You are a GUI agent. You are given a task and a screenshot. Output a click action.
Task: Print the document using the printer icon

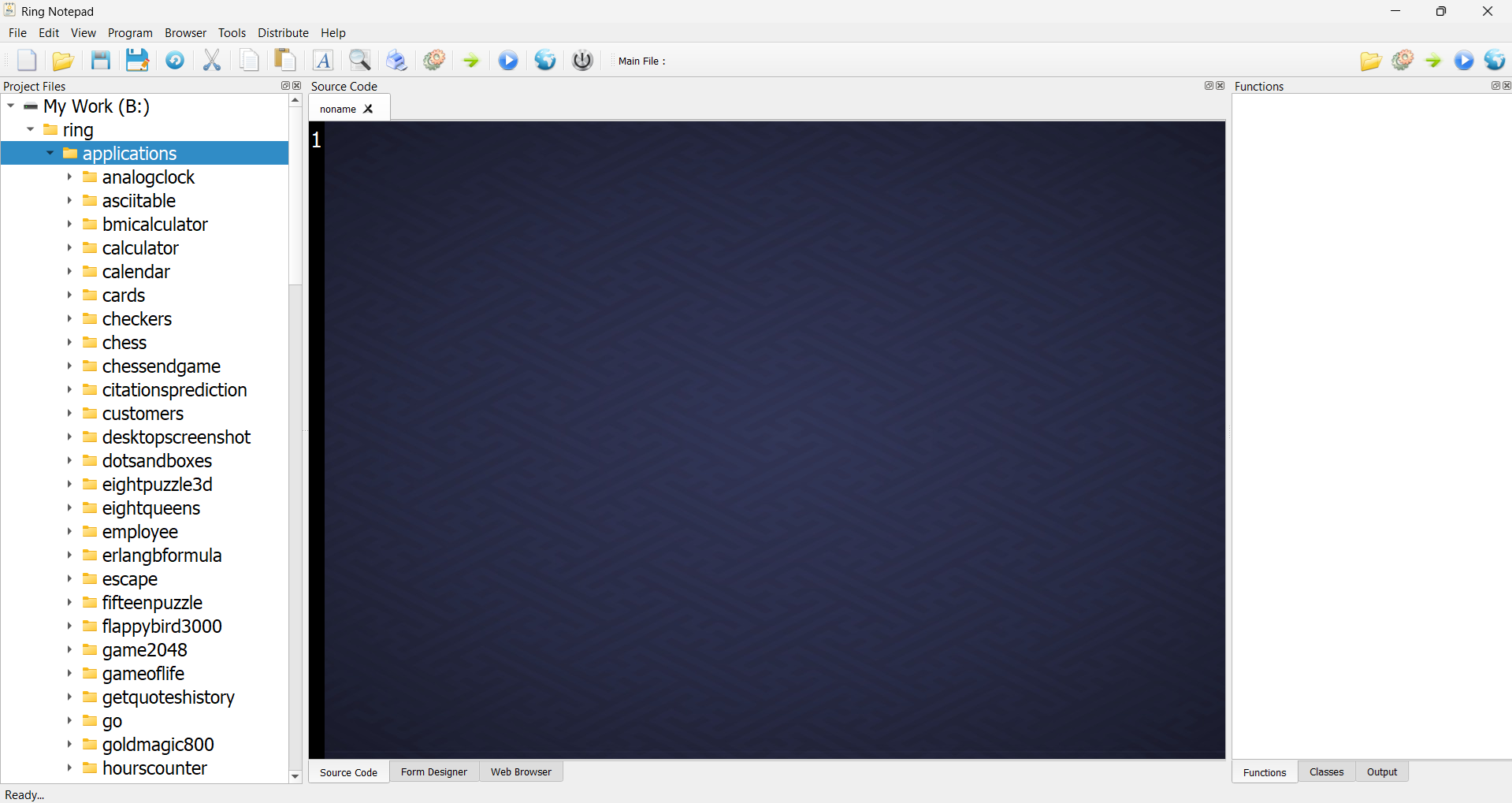pos(396,60)
